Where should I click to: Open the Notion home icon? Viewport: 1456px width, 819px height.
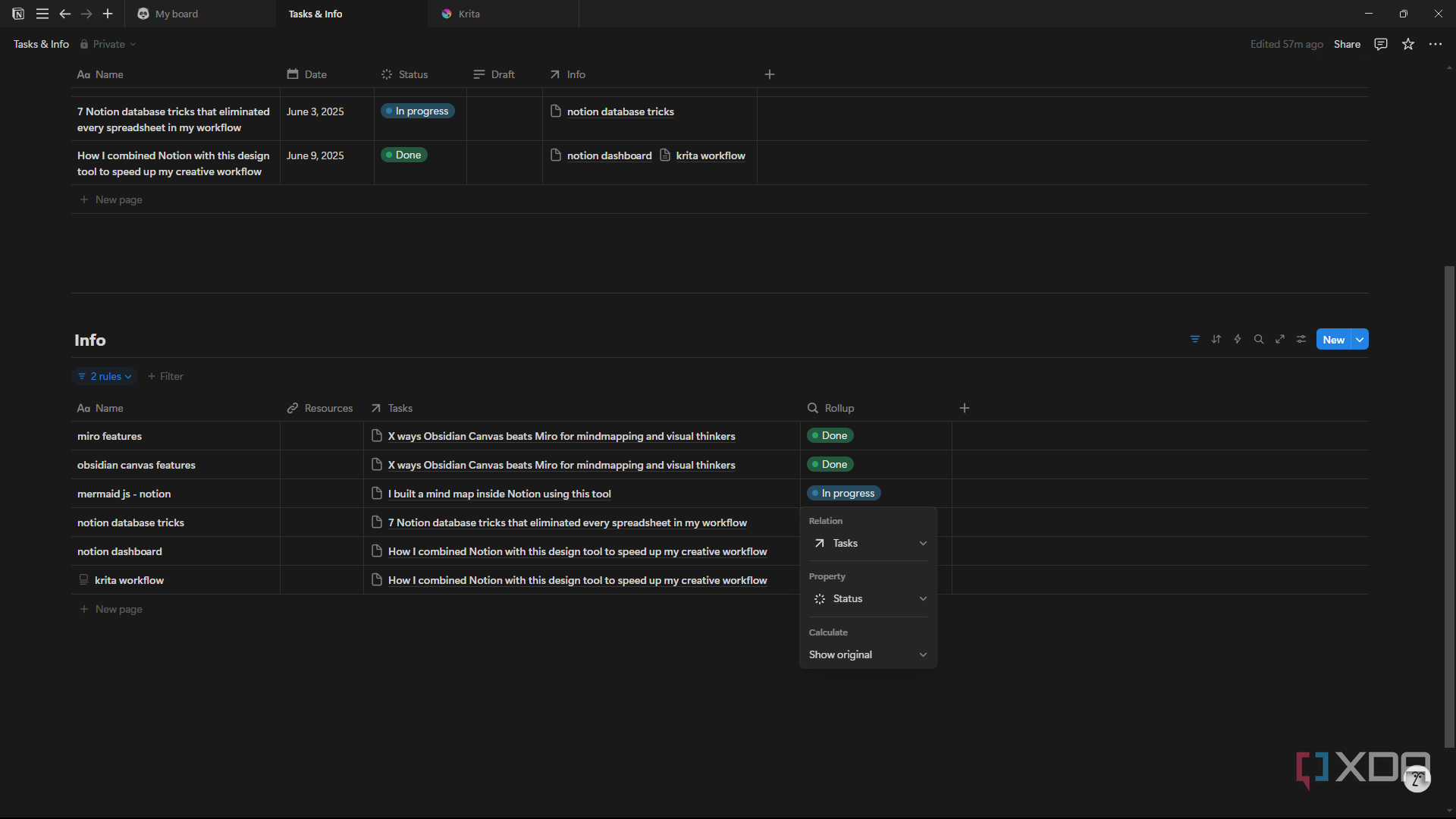(x=18, y=14)
